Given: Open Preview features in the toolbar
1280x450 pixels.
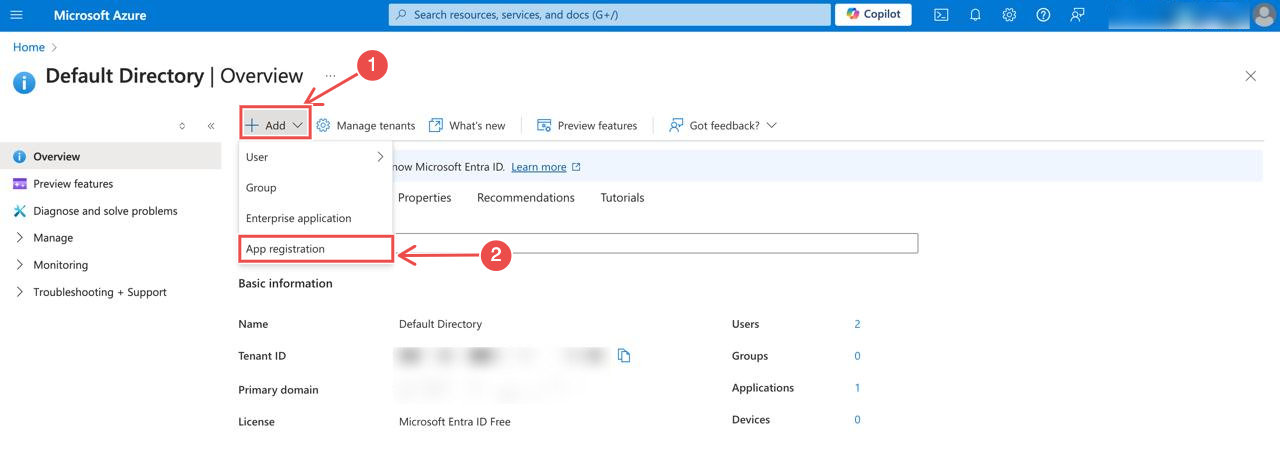Looking at the screenshot, I should [587, 125].
